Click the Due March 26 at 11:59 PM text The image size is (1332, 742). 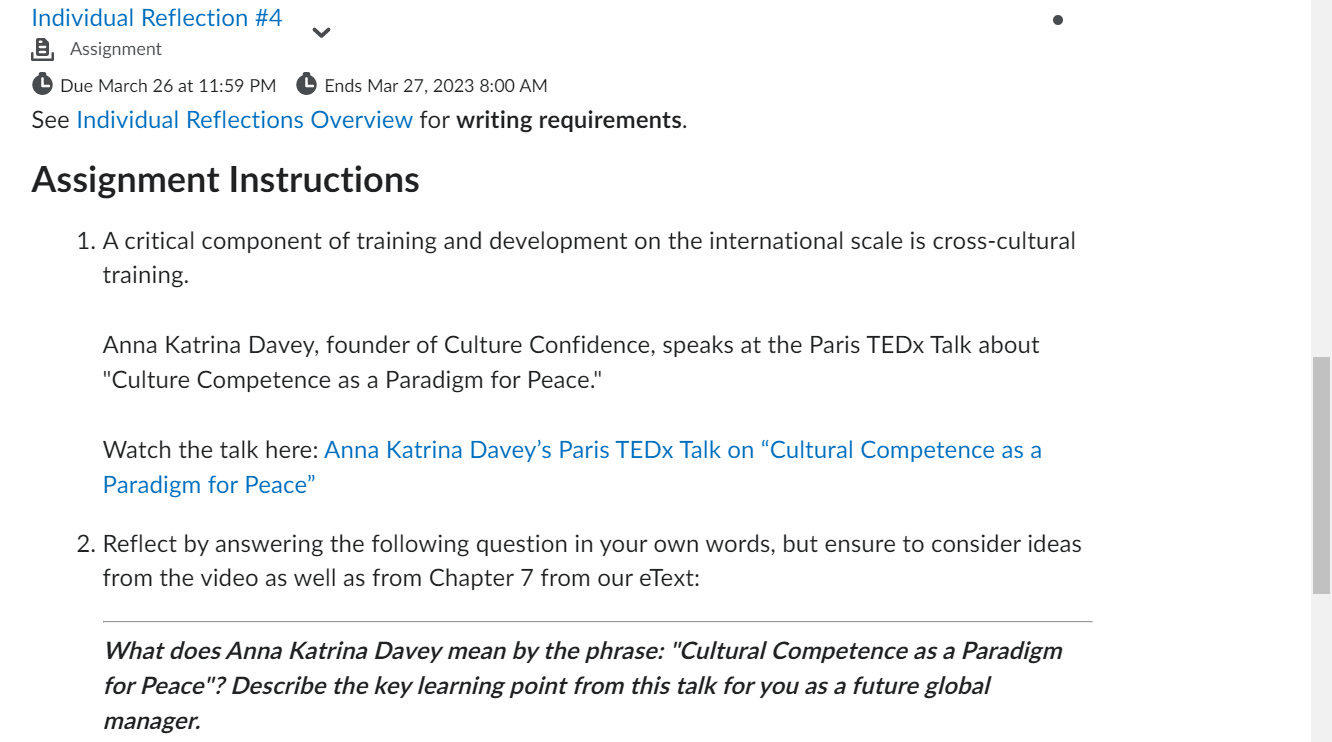click(x=168, y=86)
